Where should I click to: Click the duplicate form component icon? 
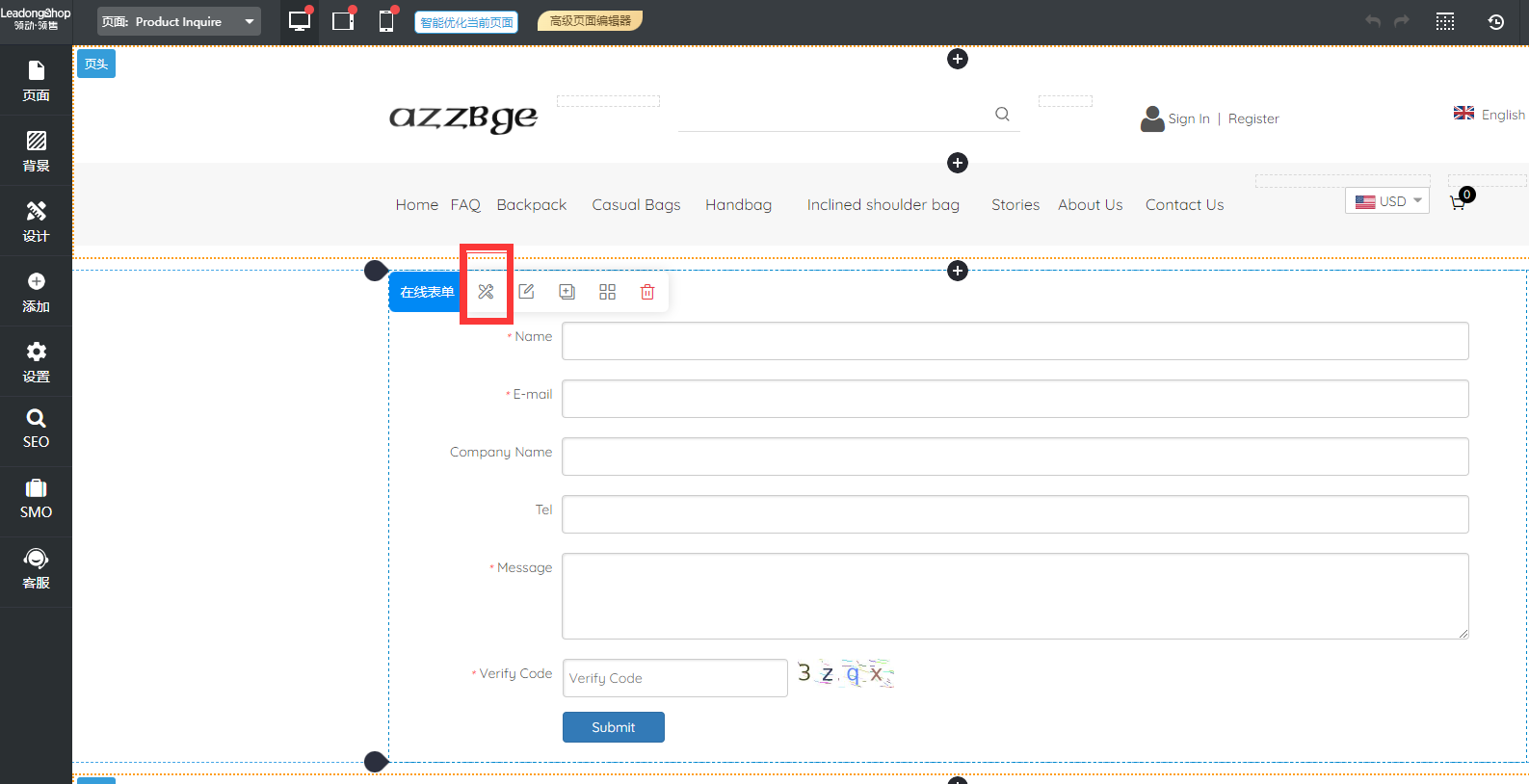point(567,292)
